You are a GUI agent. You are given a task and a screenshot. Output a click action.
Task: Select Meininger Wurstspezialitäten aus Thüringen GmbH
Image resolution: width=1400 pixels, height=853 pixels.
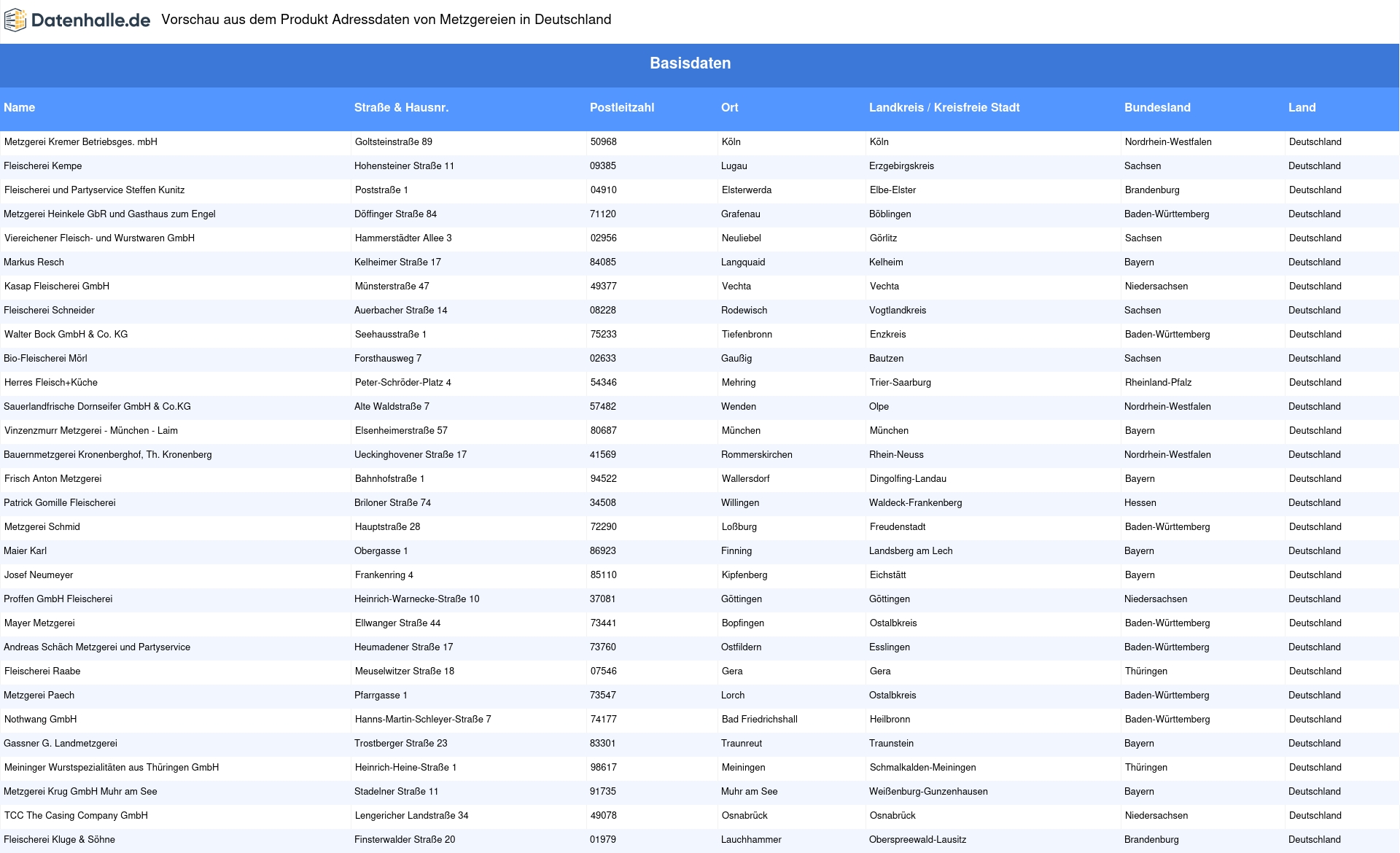point(112,768)
